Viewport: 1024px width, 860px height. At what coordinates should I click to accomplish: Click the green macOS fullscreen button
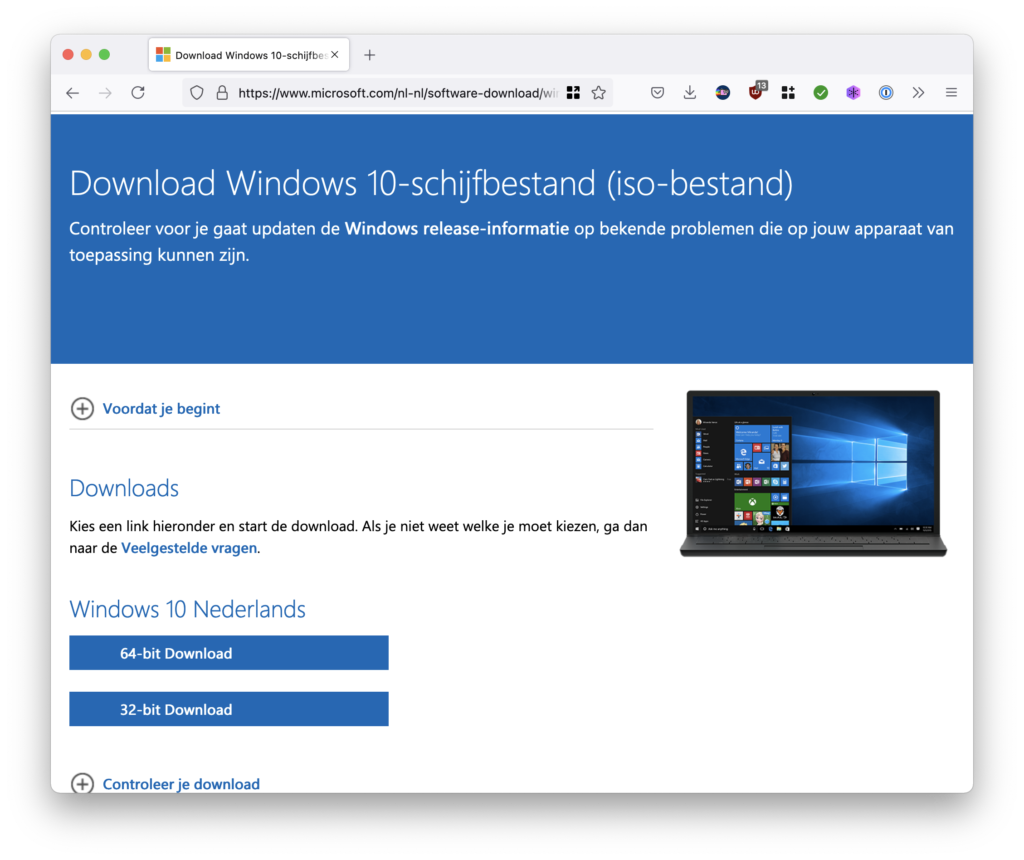coord(104,55)
